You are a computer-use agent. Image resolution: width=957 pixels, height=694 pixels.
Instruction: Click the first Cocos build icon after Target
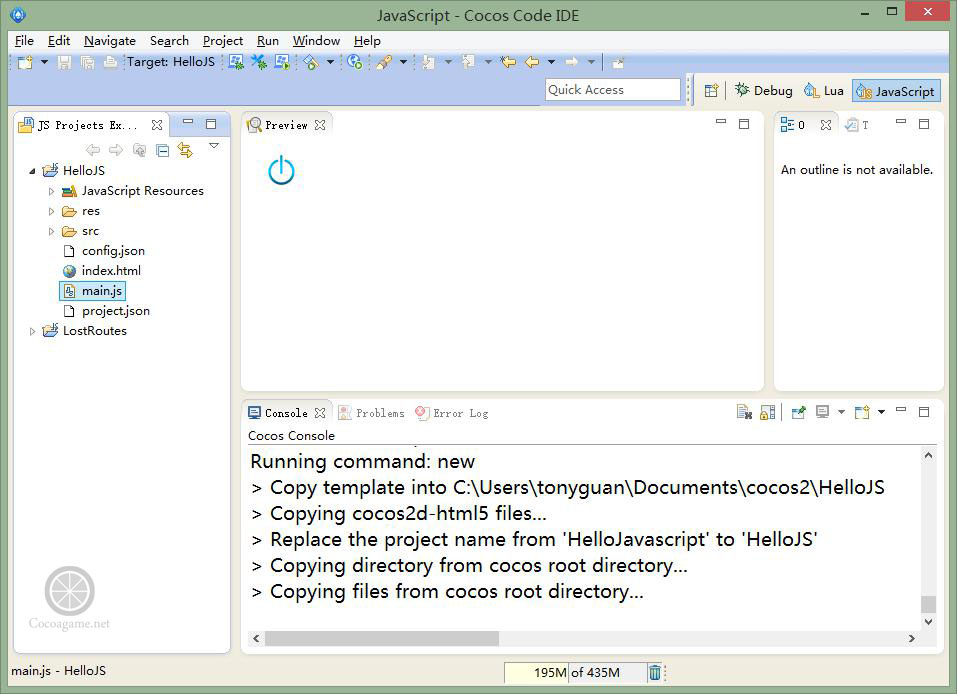[236, 62]
